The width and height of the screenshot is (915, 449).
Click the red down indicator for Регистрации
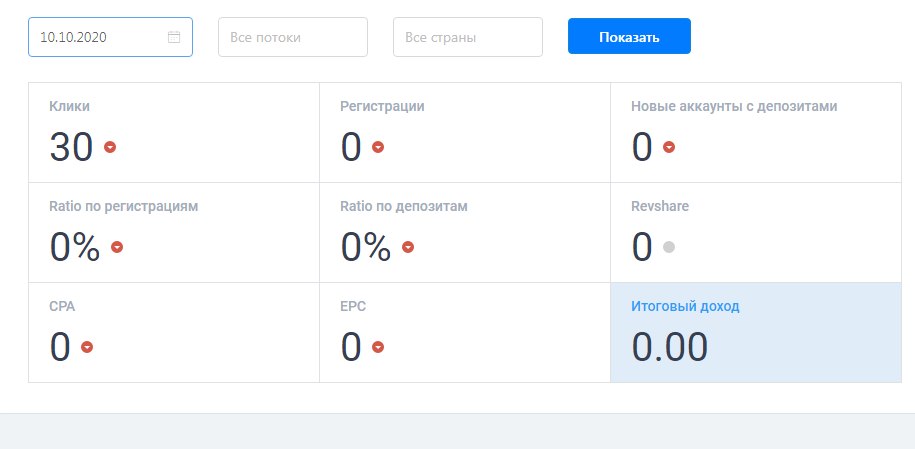[x=378, y=147]
